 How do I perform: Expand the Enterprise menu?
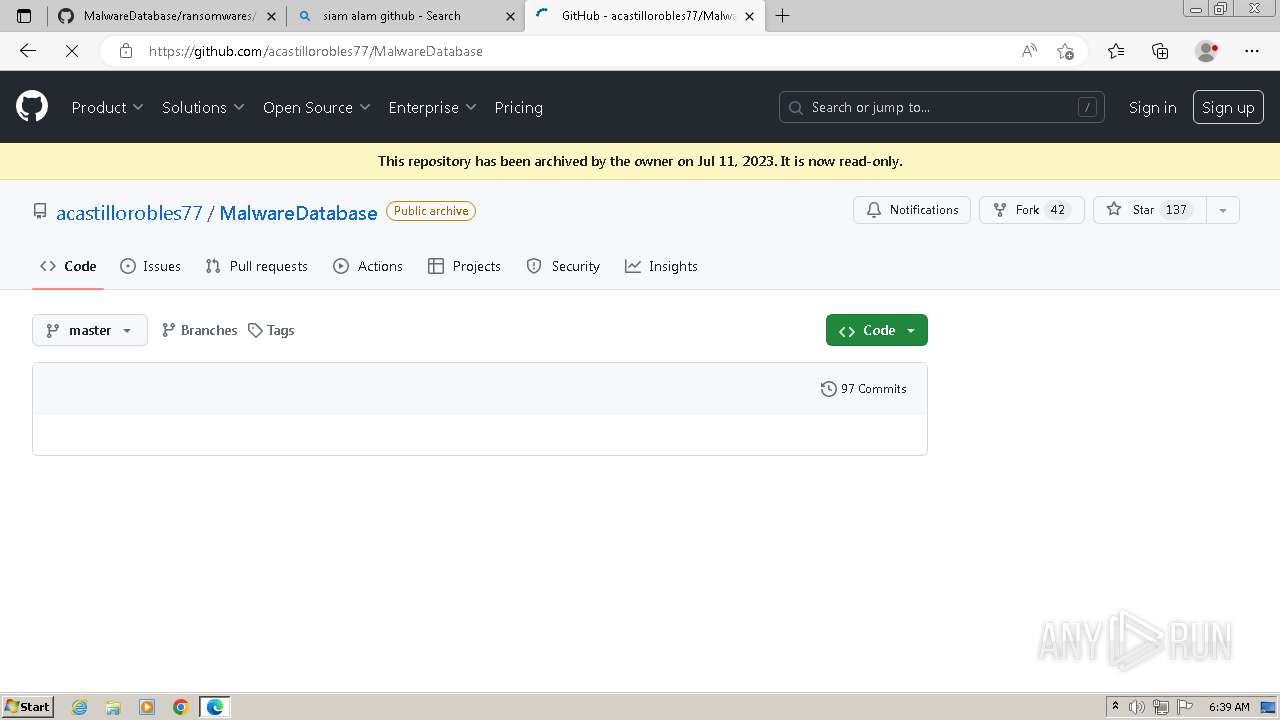(432, 107)
